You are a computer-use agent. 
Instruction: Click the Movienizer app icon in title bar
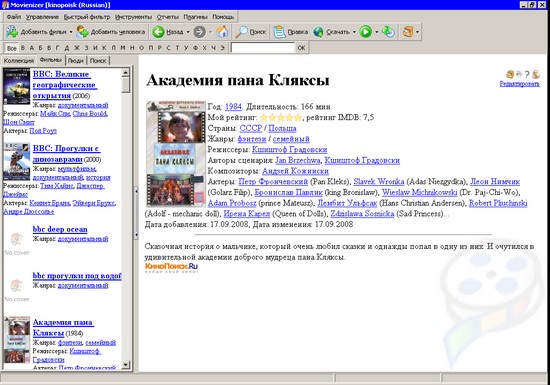pos(5,5)
